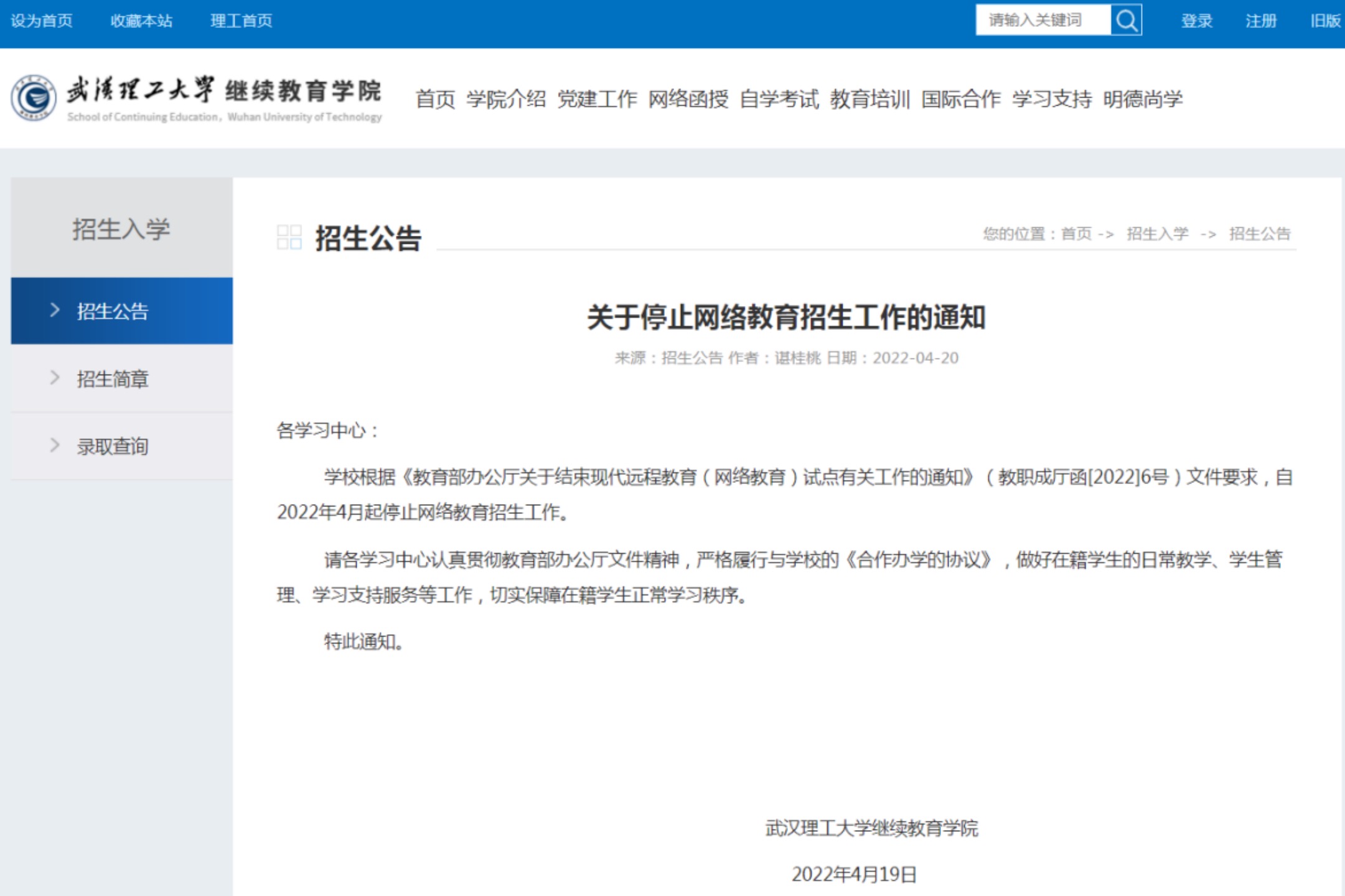Click the 注册 register link
Viewport: 1345px width, 896px height.
click(x=1261, y=21)
